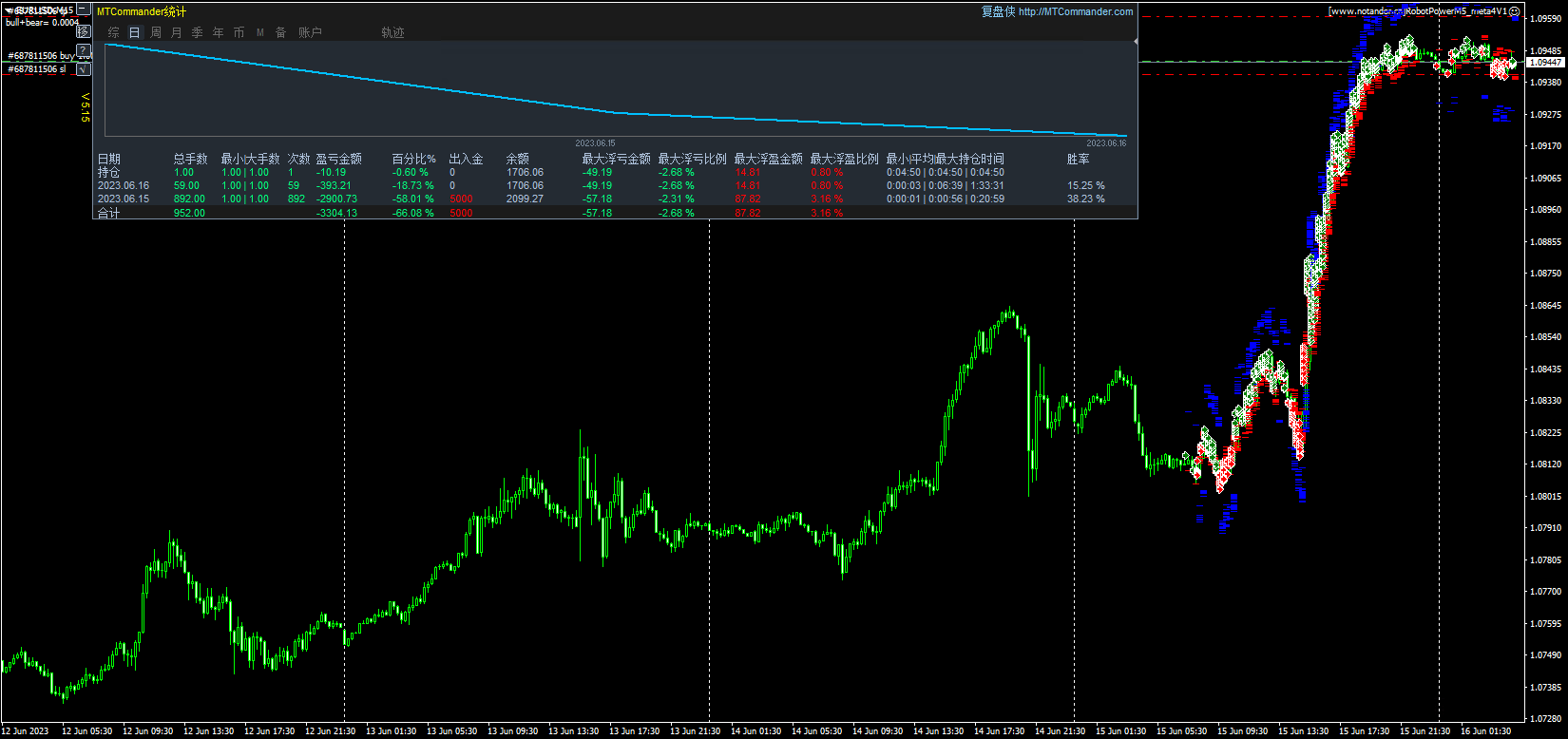Open the 月 monthly statistics tab
This screenshot has width=1568, height=739.
pos(177,32)
